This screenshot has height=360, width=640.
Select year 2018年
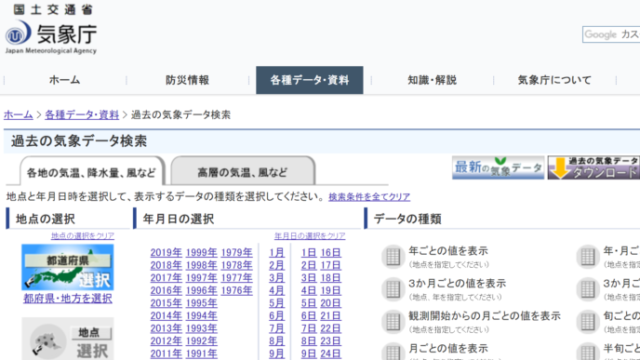coord(166,265)
